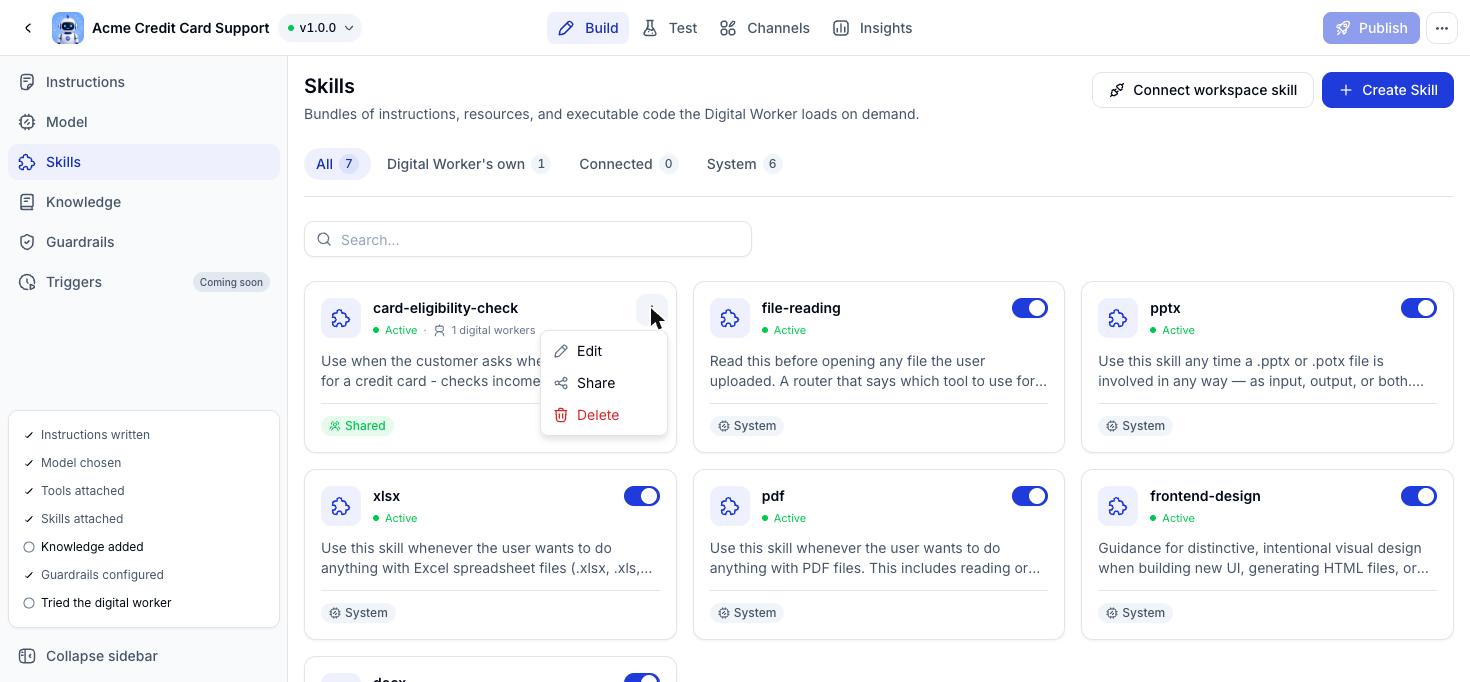
Task: Click the card-eligibility-check more options button
Action: pos(651,310)
